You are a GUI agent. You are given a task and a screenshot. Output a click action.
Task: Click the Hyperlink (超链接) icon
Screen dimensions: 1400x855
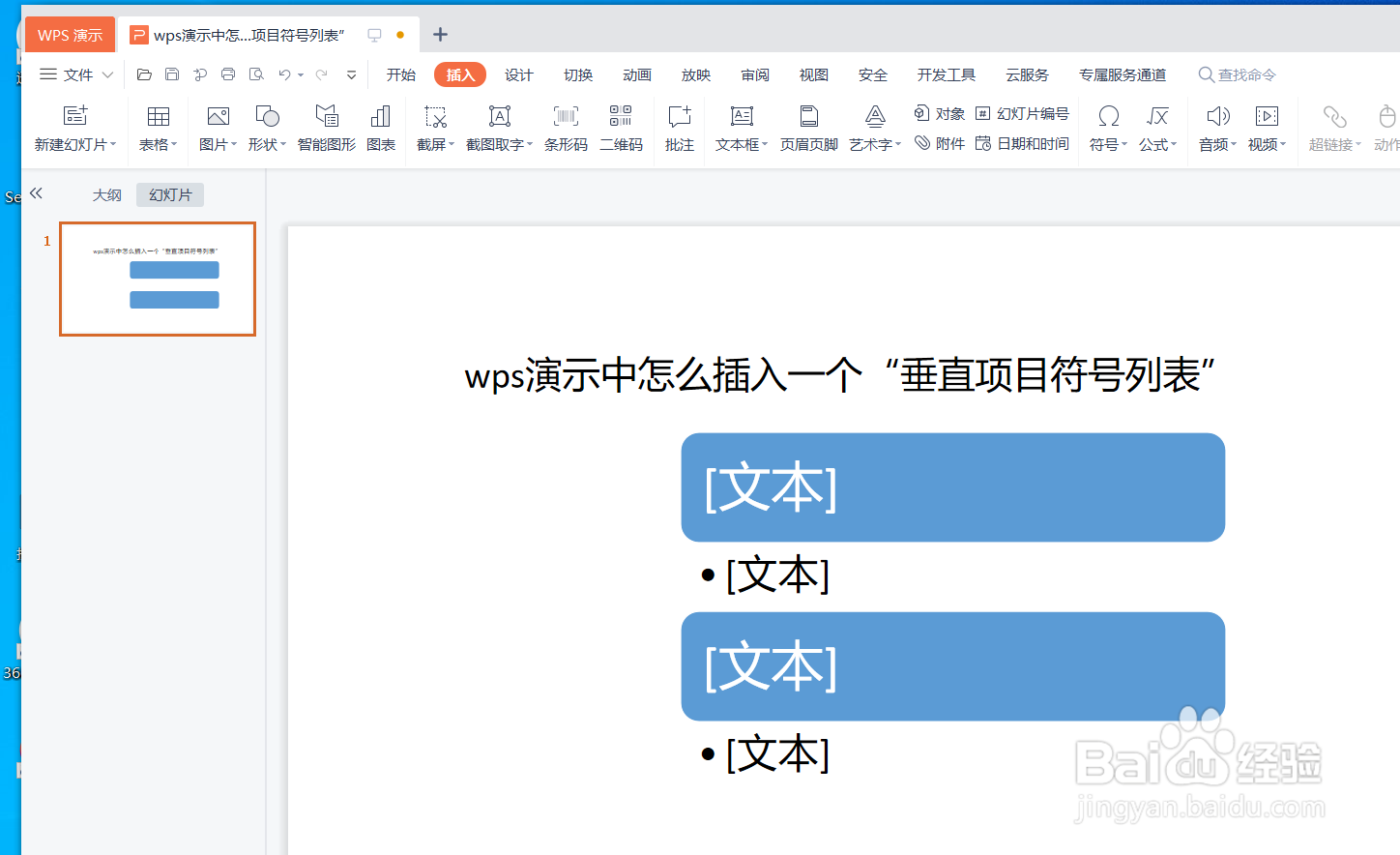click(1335, 116)
